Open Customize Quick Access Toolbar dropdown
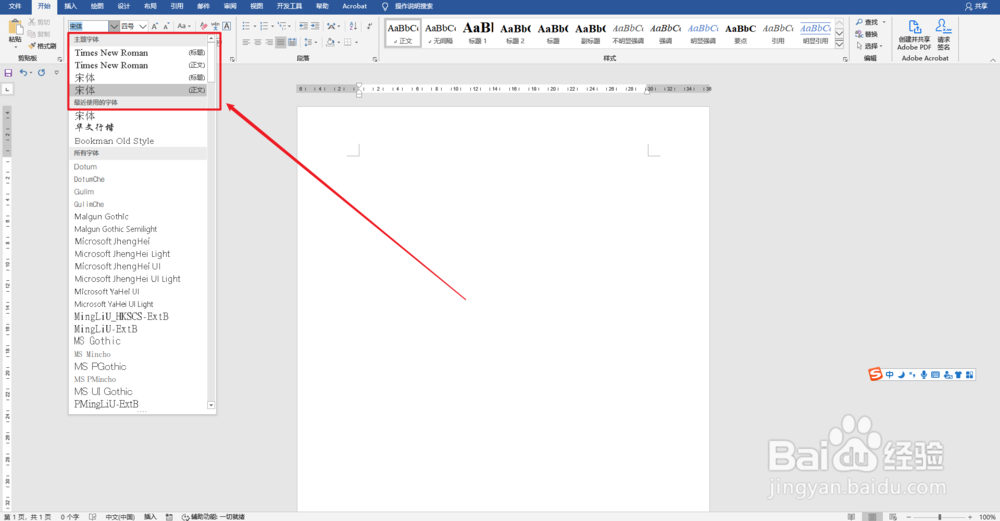The image size is (1000, 521). (x=57, y=73)
